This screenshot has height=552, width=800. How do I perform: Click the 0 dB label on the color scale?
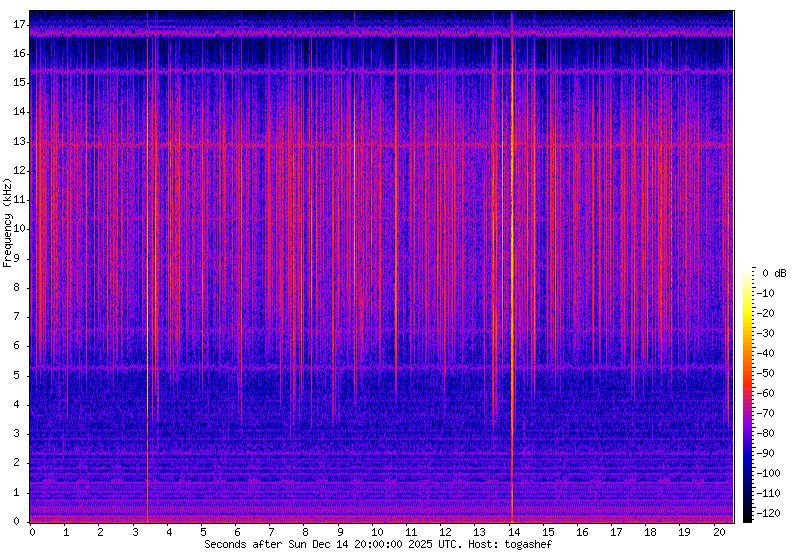[x=772, y=273]
